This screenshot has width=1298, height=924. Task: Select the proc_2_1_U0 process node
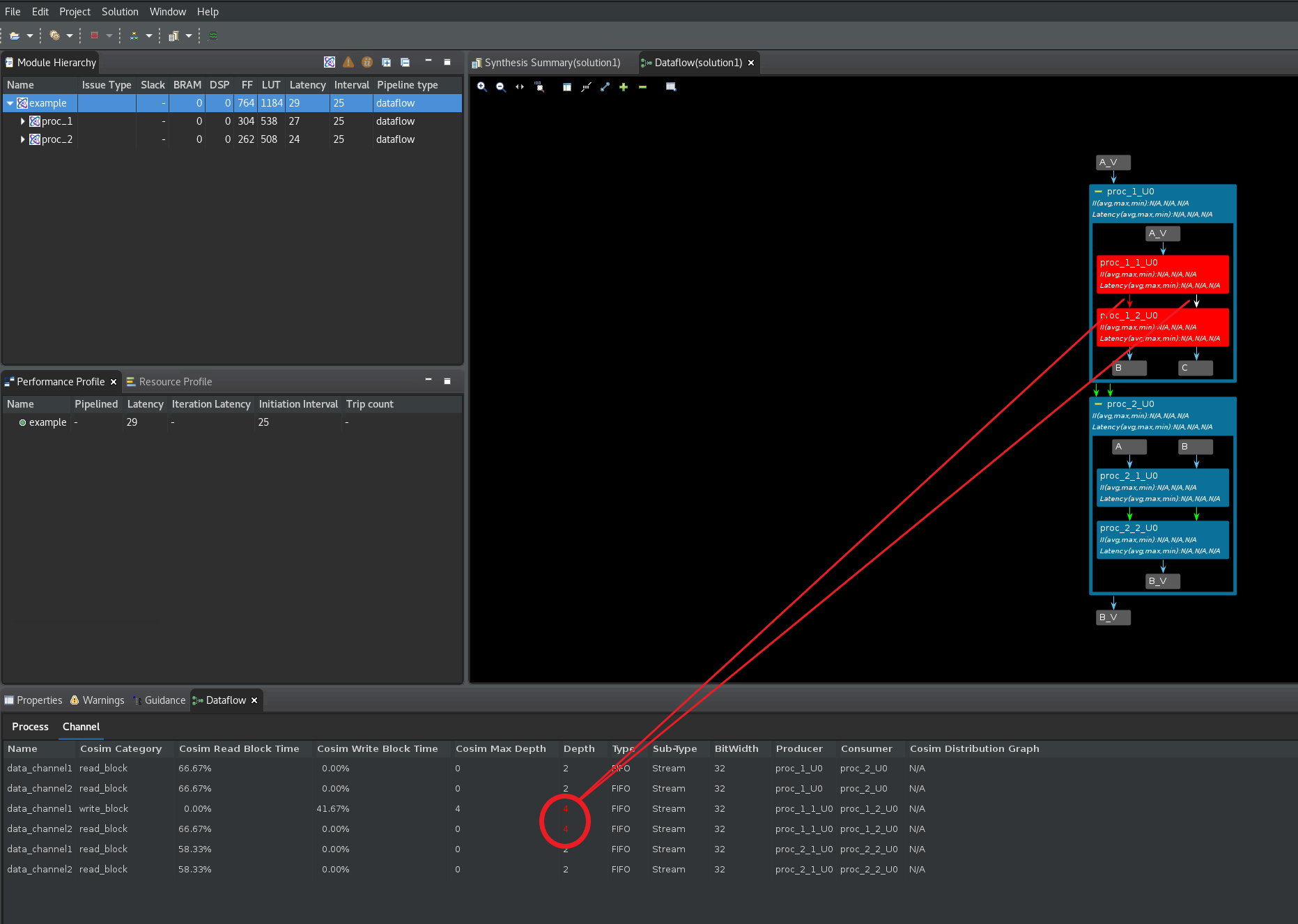tap(1163, 487)
